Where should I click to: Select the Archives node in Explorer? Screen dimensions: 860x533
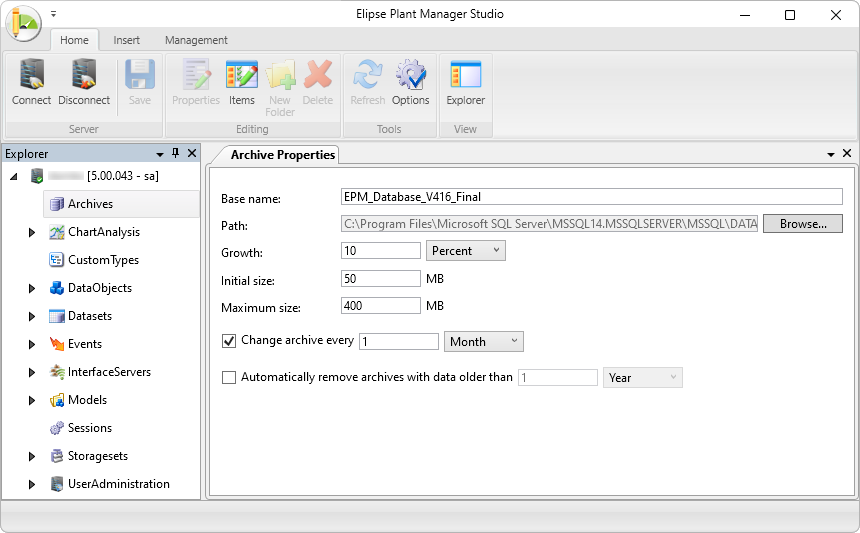pos(90,204)
